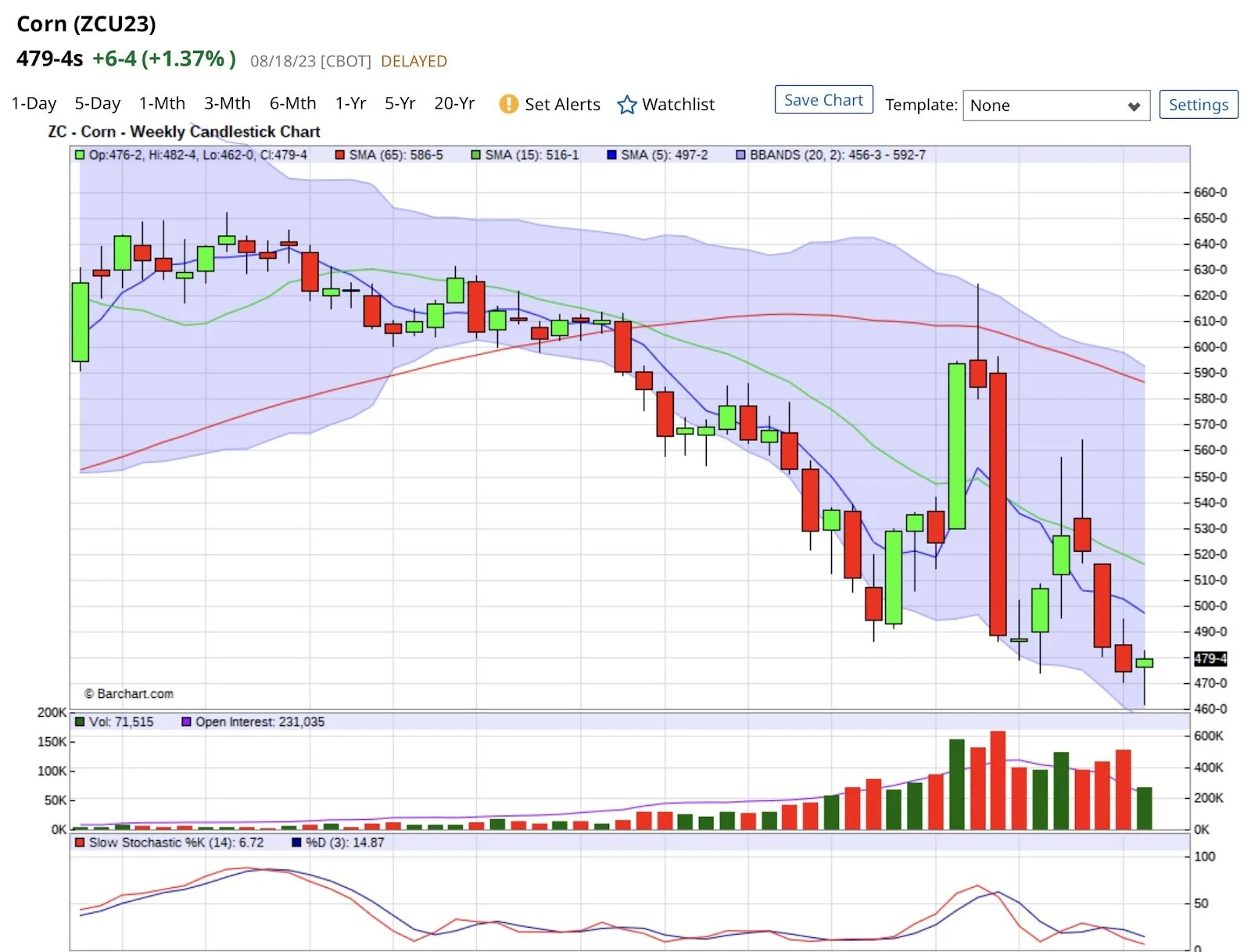1251x952 pixels.
Task: Click the red SMA (65) legend swatch
Action: click(340, 155)
